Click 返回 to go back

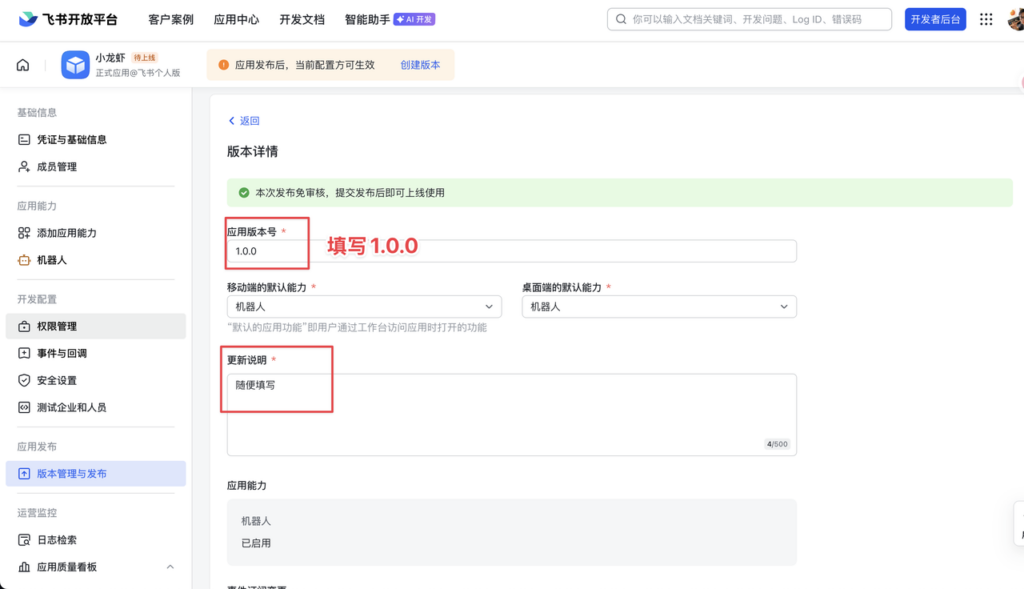[244, 121]
